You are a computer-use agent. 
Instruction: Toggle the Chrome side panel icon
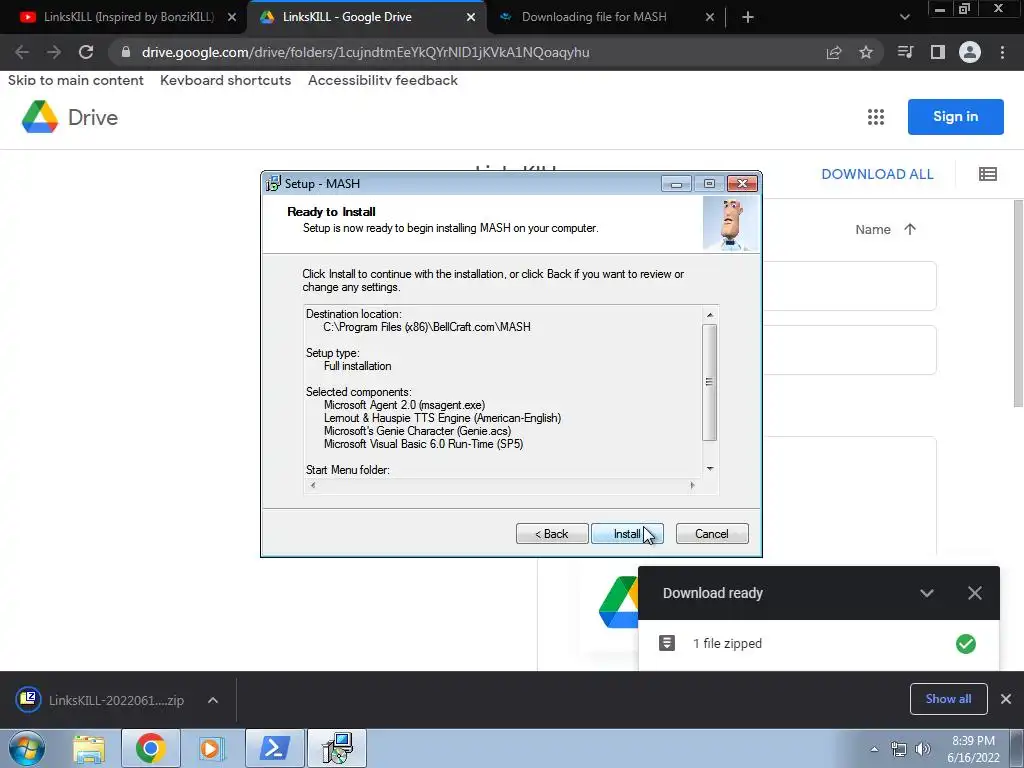(x=938, y=52)
